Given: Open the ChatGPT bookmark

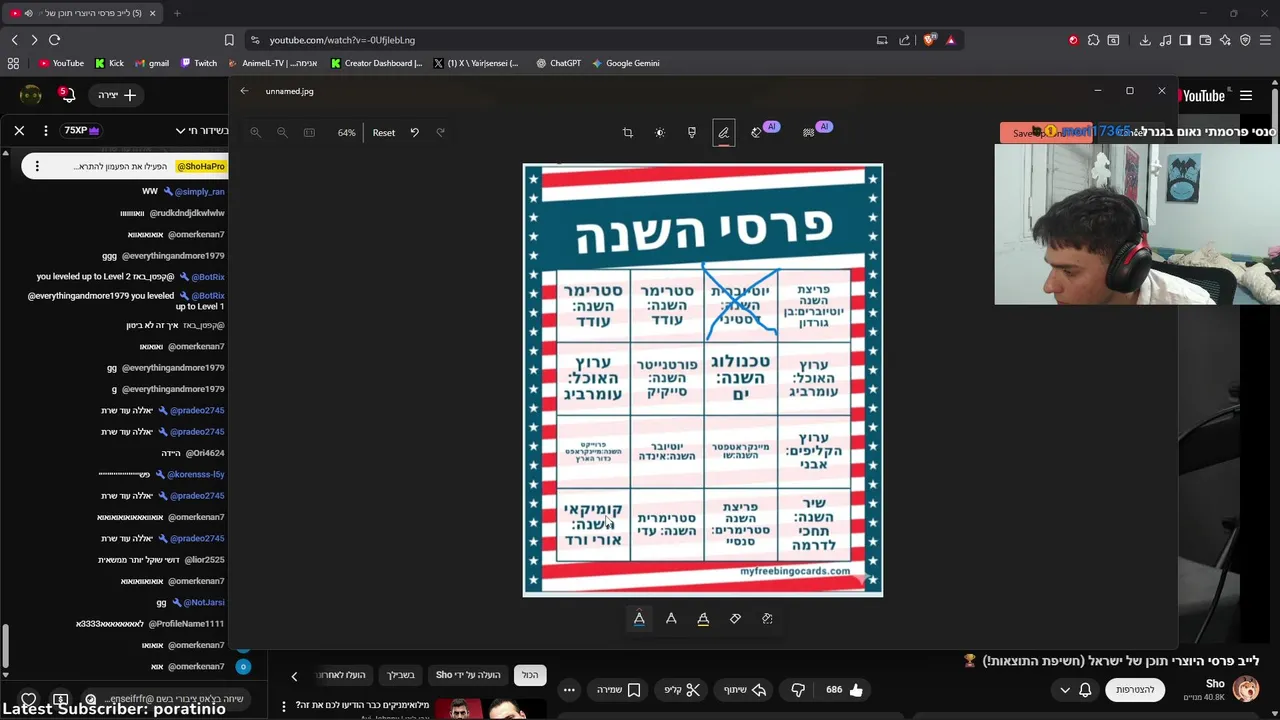Looking at the screenshot, I should point(558,63).
